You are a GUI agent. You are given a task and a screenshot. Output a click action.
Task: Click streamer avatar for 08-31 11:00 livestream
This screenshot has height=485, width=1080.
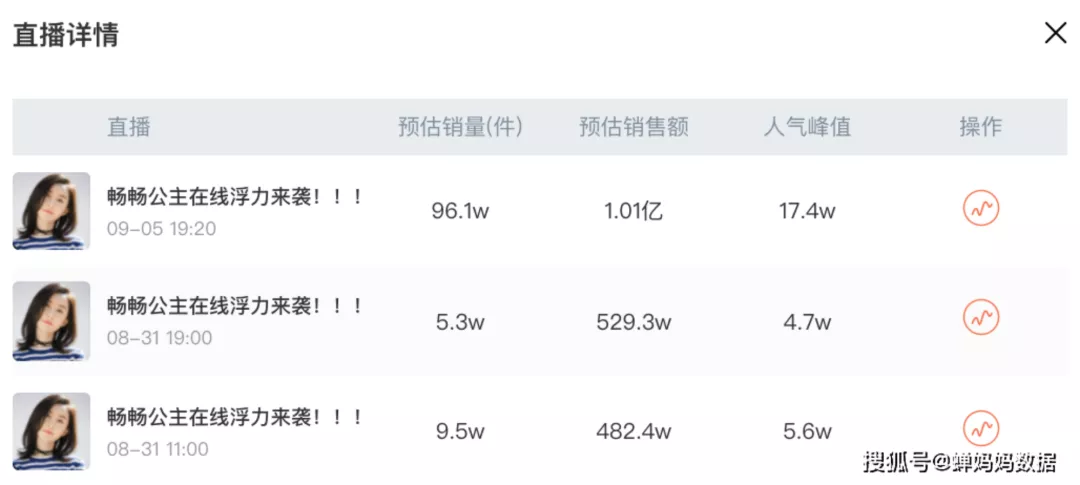point(51,431)
